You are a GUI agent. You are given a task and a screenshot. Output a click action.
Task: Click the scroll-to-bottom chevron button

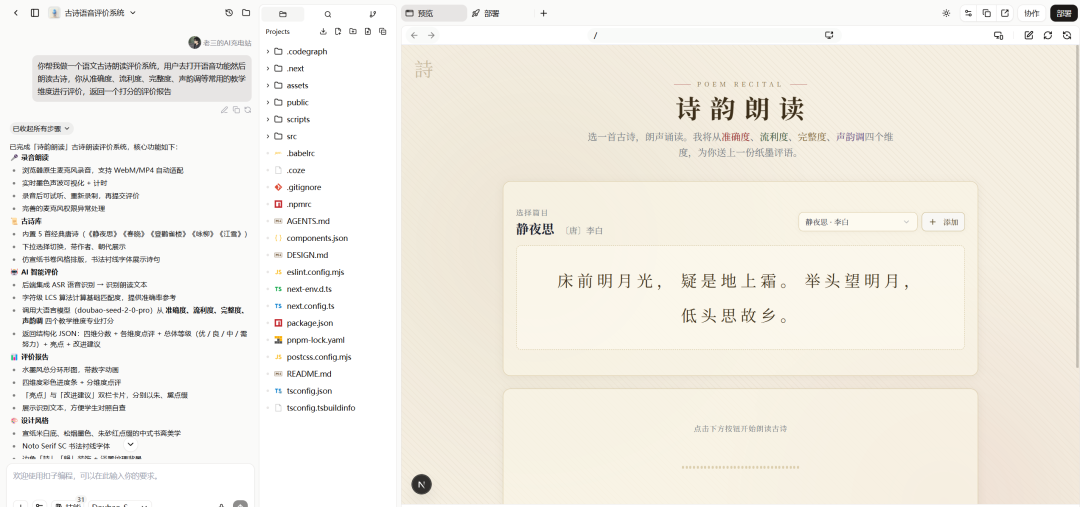point(130,445)
